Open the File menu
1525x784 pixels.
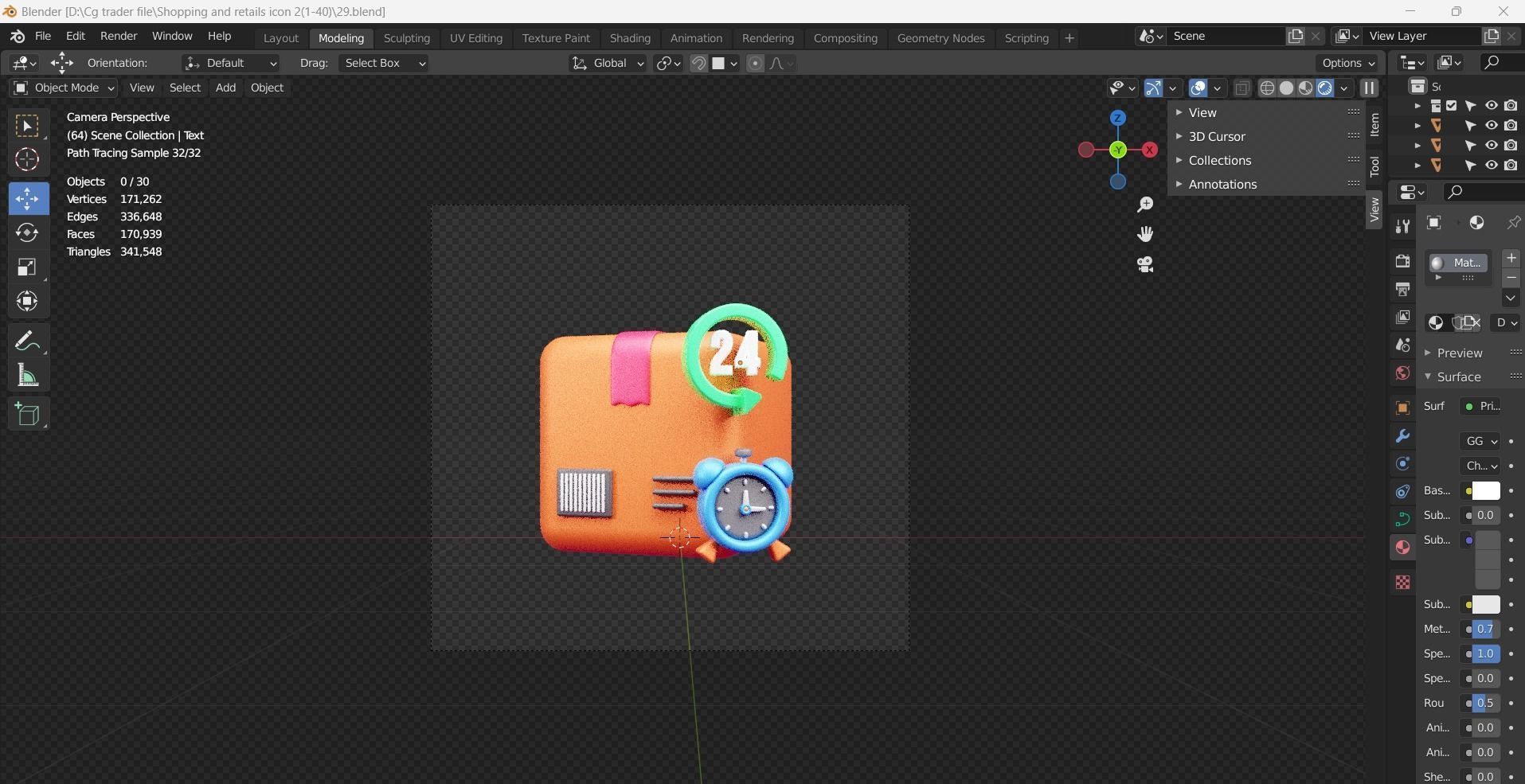(x=43, y=37)
